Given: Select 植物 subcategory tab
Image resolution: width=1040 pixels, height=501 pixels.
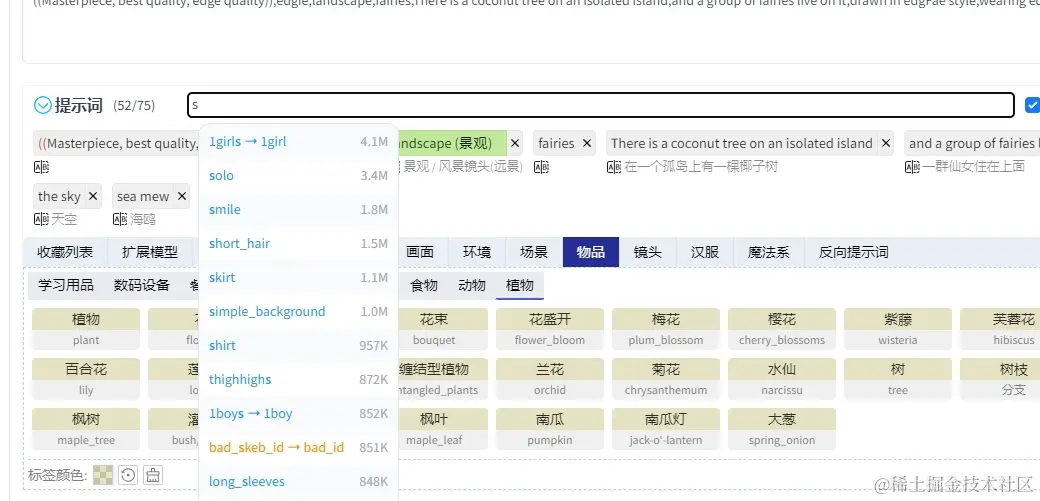Looking at the screenshot, I should (520, 285).
